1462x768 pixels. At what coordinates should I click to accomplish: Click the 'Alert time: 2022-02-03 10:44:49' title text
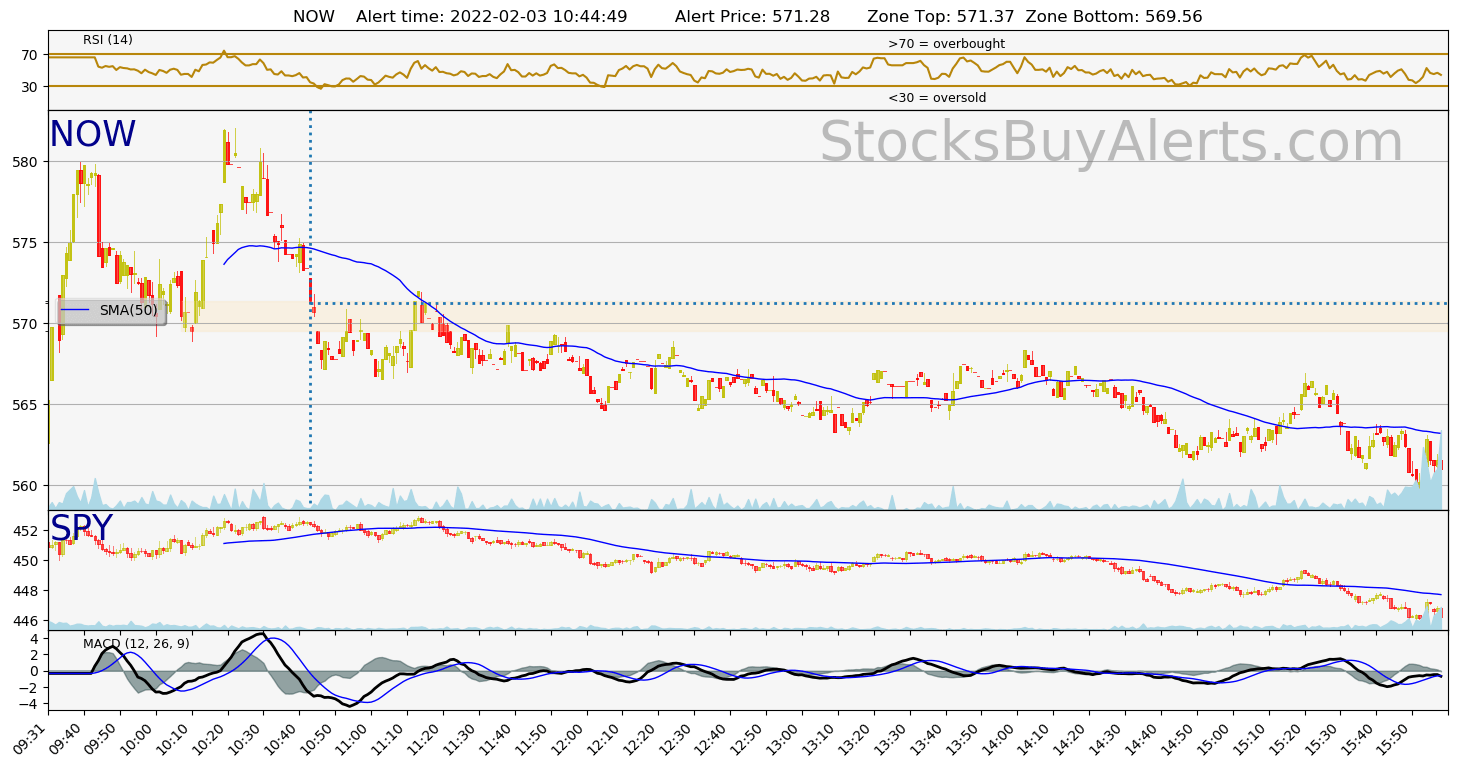point(491,17)
